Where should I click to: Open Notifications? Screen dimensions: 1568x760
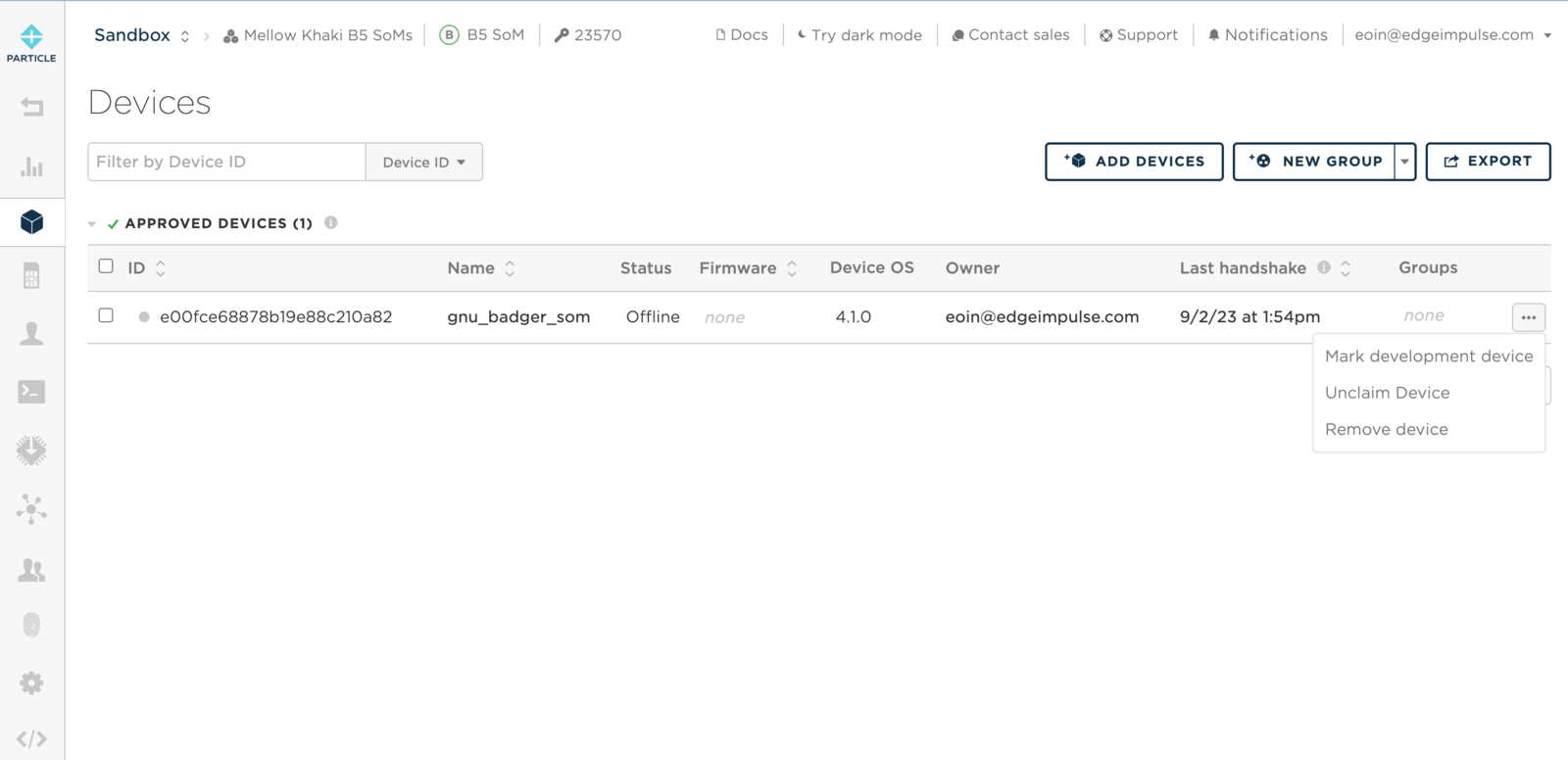(x=1267, y=35)
